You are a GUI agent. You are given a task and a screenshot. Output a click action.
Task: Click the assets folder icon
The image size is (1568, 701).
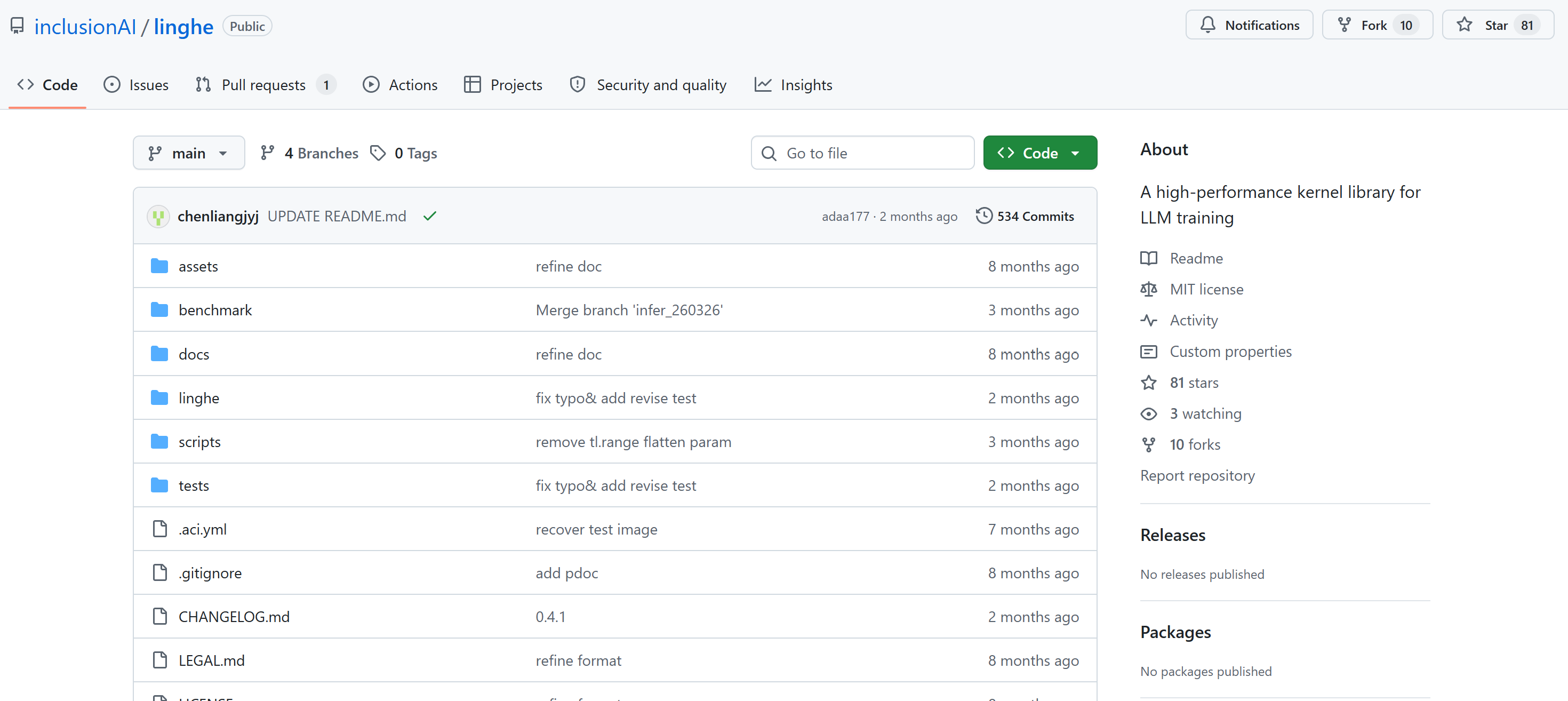point(159,266)
